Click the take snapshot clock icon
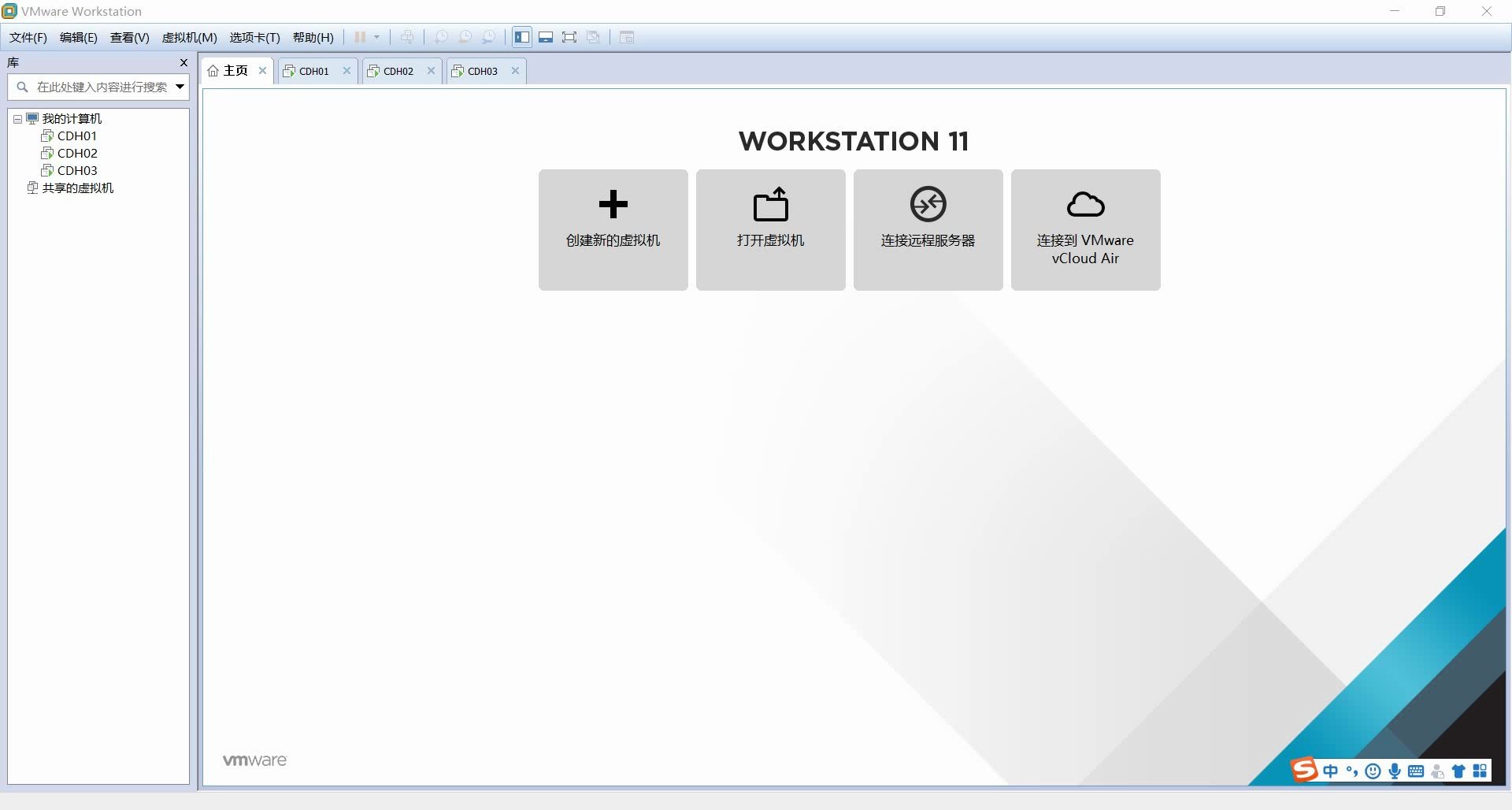 [x=441, y=37]
